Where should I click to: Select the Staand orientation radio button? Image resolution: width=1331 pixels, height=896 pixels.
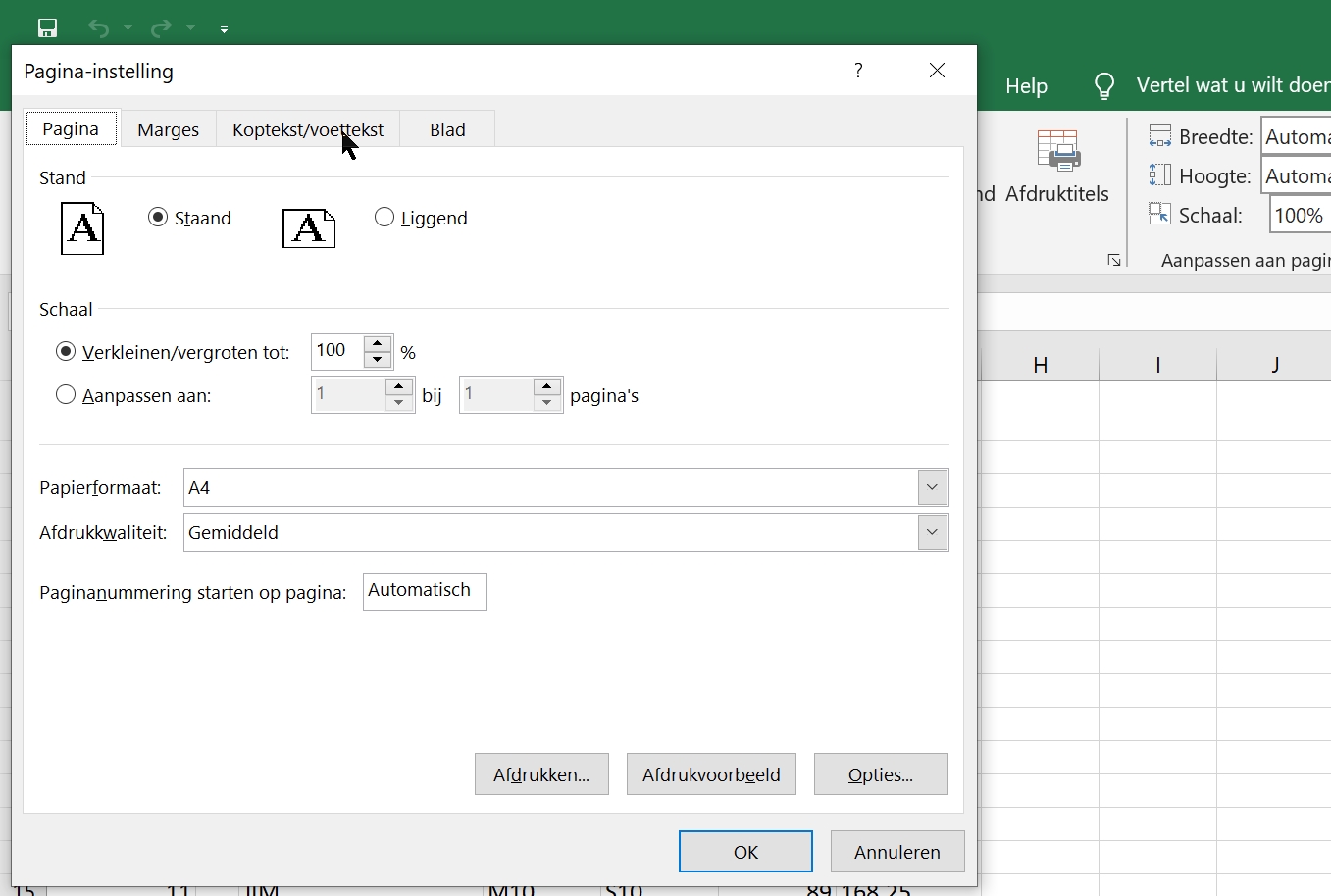click(x=158, y=218)
